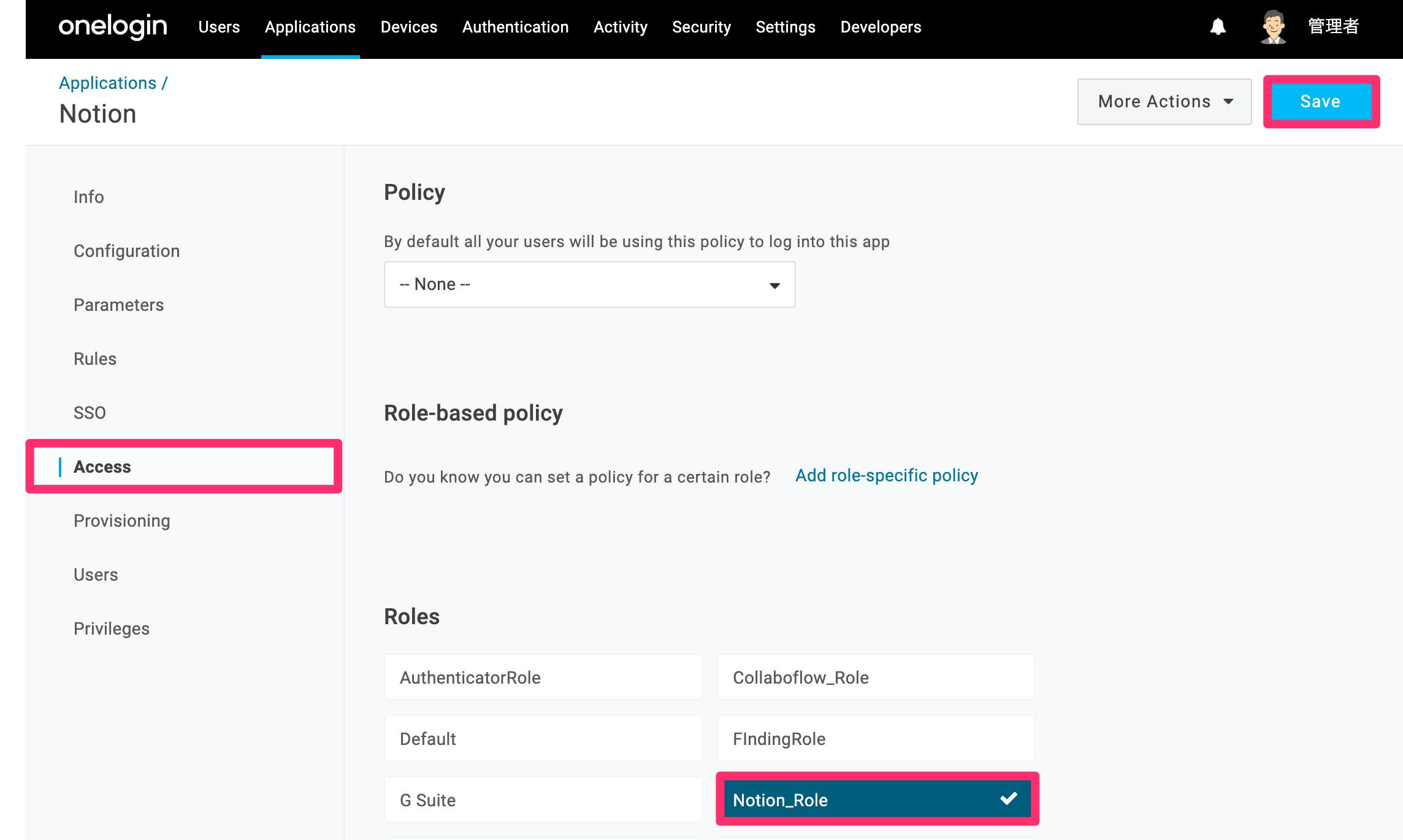Viewport: 1403px width, 840px height.
Task: Open the Developers top menu
Action: 881,27
